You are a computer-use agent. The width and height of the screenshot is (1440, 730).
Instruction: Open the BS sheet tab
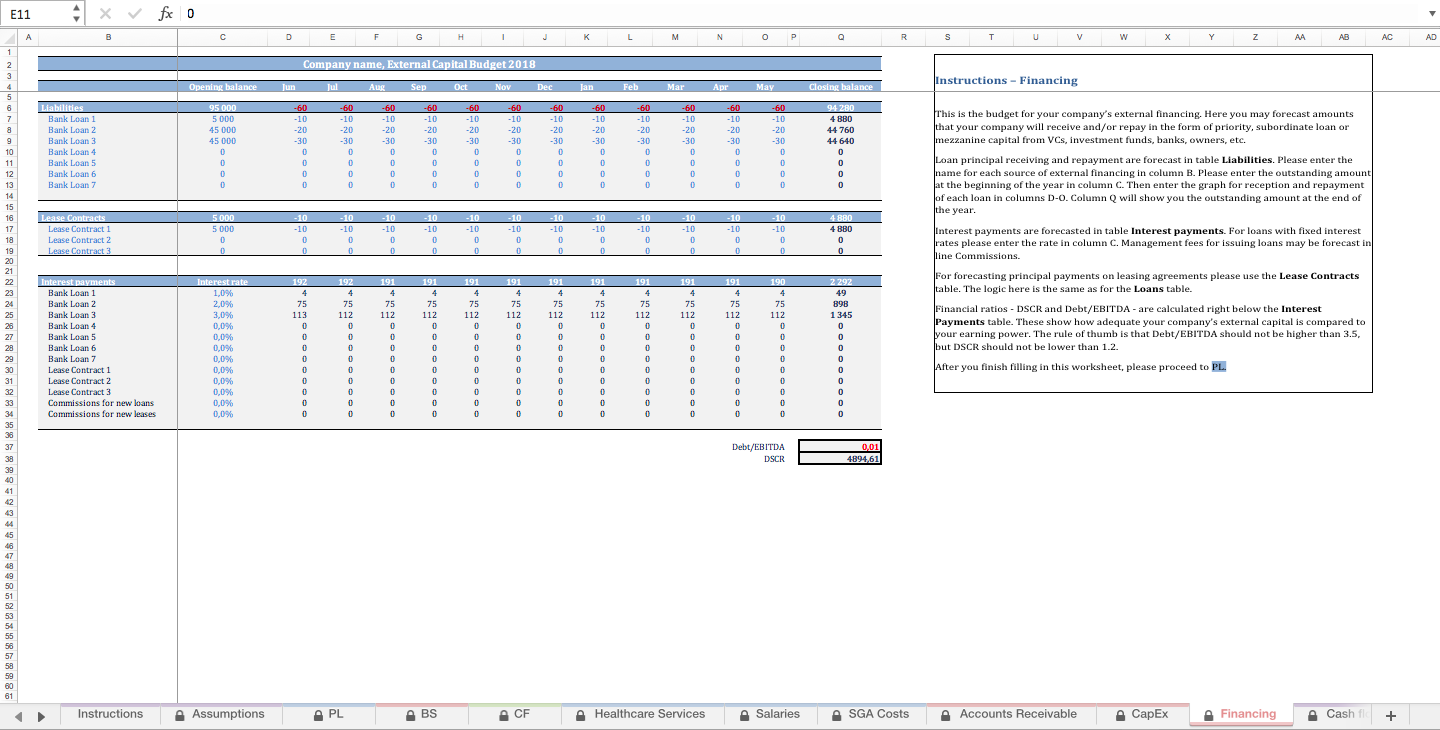click(420, 714)
